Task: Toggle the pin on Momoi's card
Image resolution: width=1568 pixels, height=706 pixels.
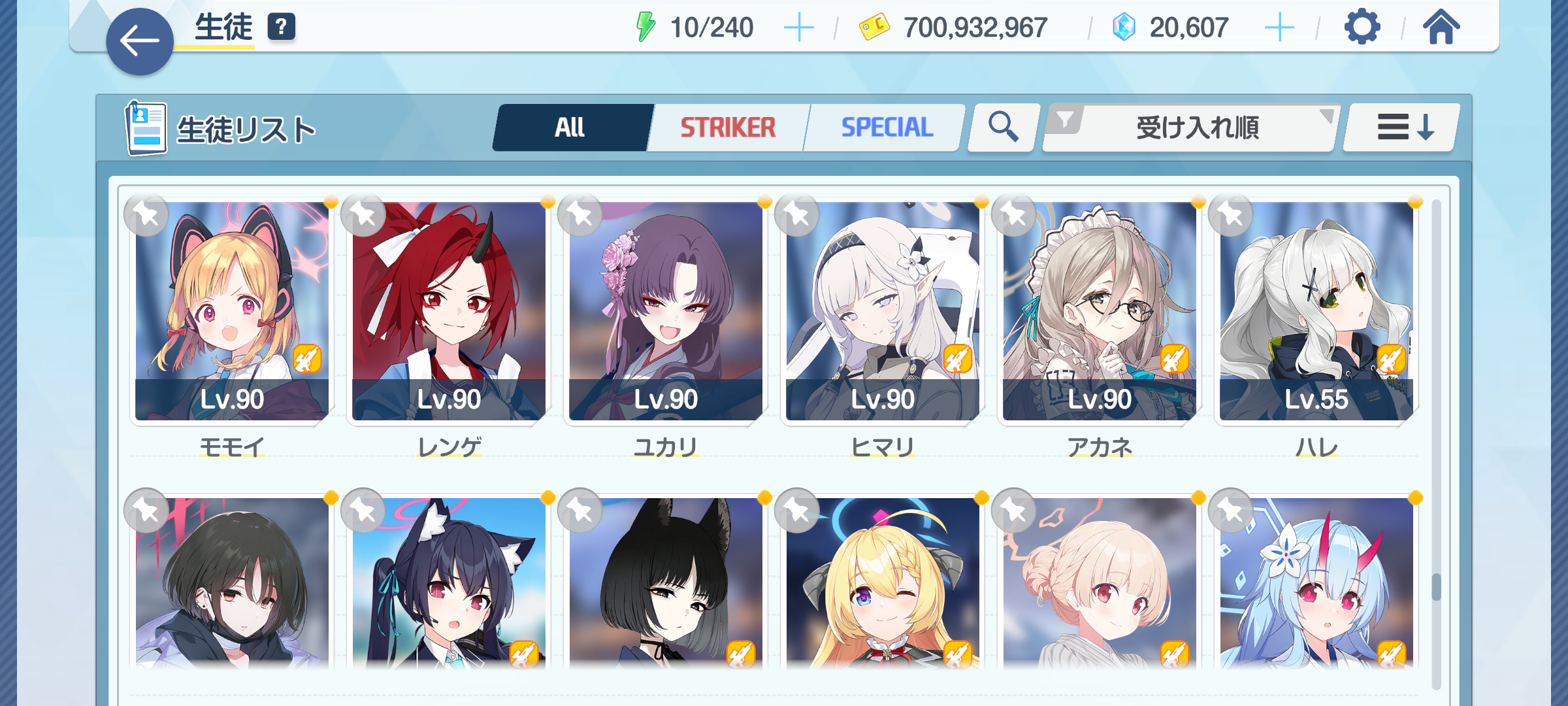Action: coord(146,214)
